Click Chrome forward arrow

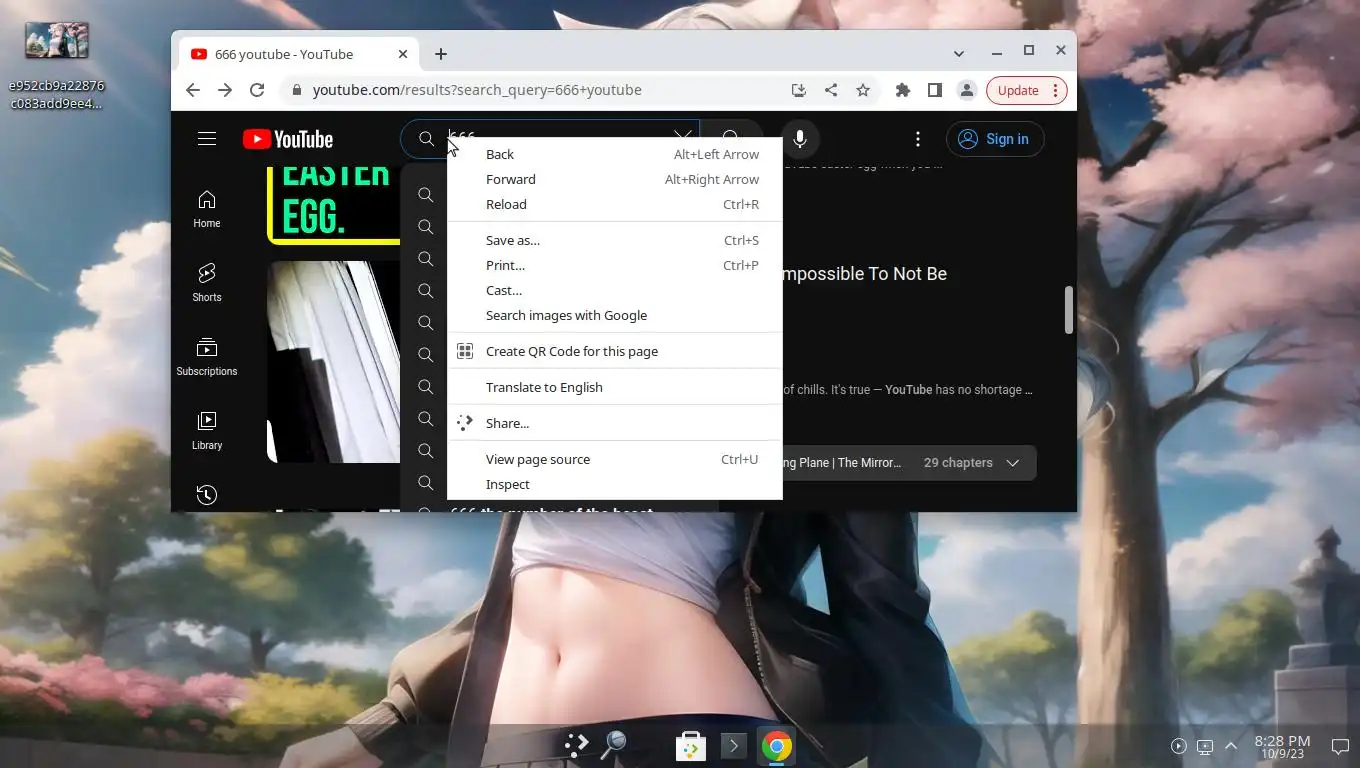click(225, 90)
